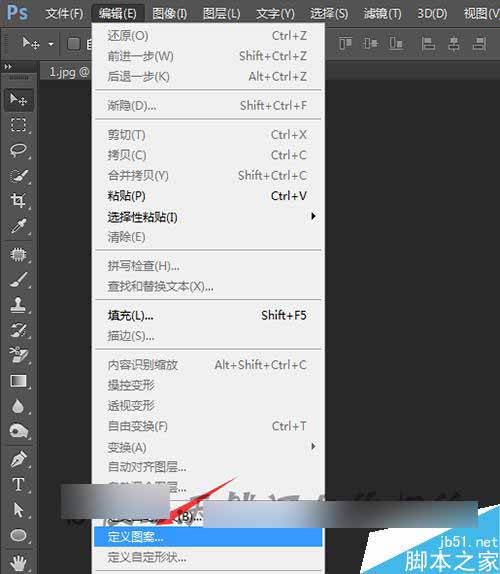Choose 合并拷贝(Y) menu item
Screen dimensions: 500x574
(x=208, y=176)
